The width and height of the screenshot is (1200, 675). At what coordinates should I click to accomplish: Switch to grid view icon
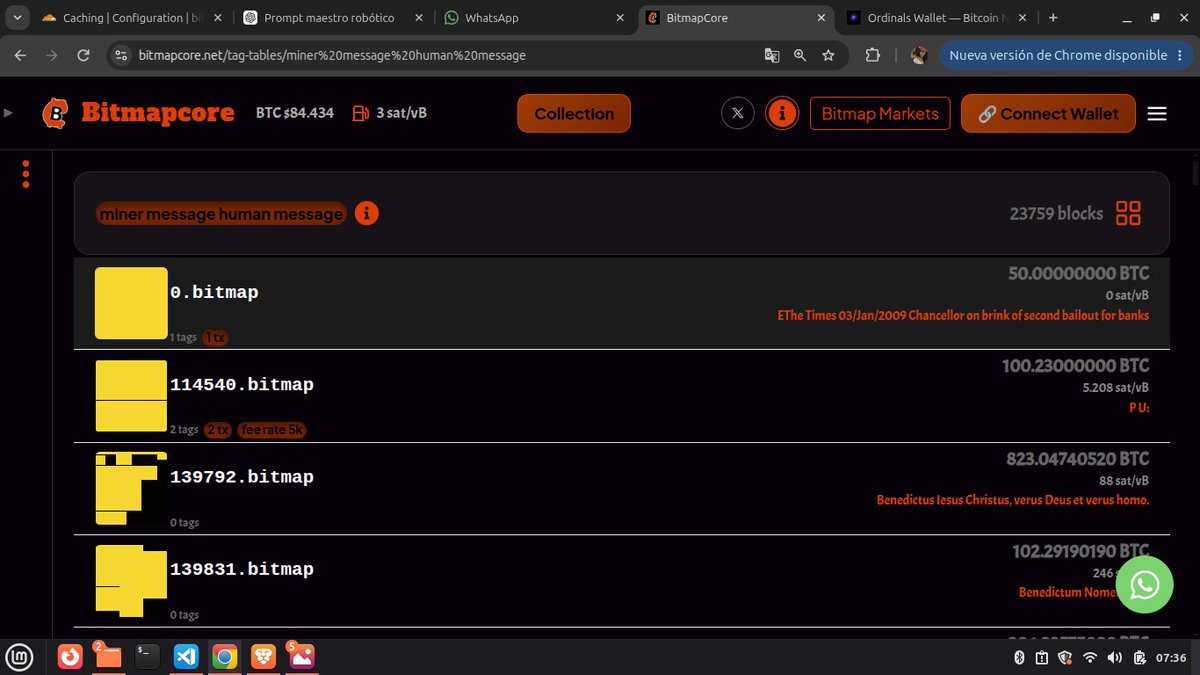point(1128,213)
